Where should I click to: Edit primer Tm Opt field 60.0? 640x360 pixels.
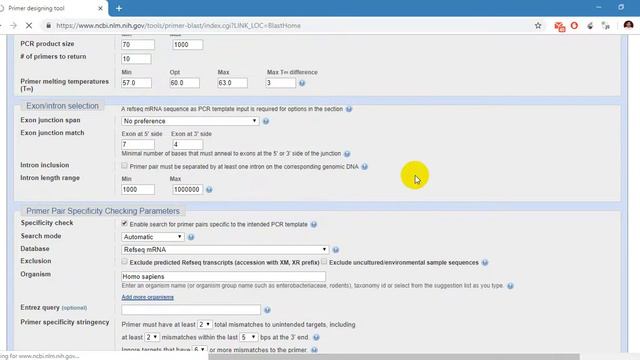184,83
